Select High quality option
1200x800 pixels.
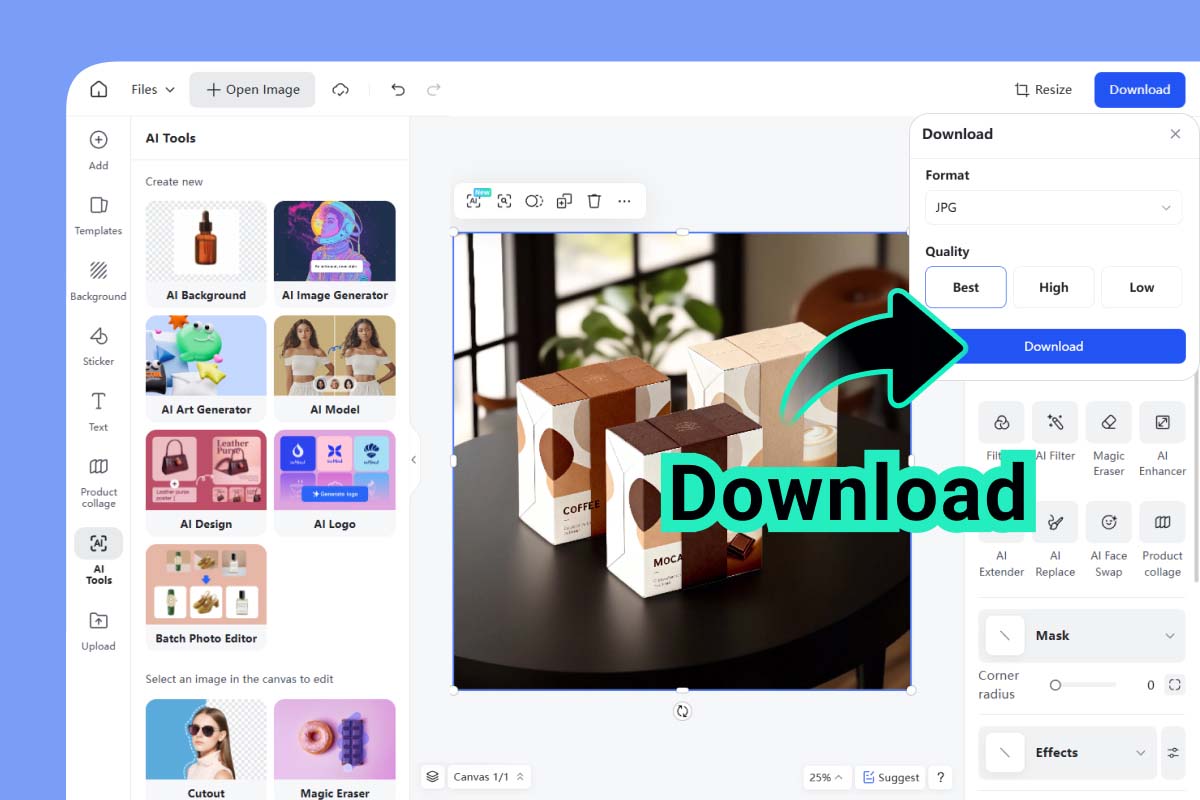point(1053,287)
